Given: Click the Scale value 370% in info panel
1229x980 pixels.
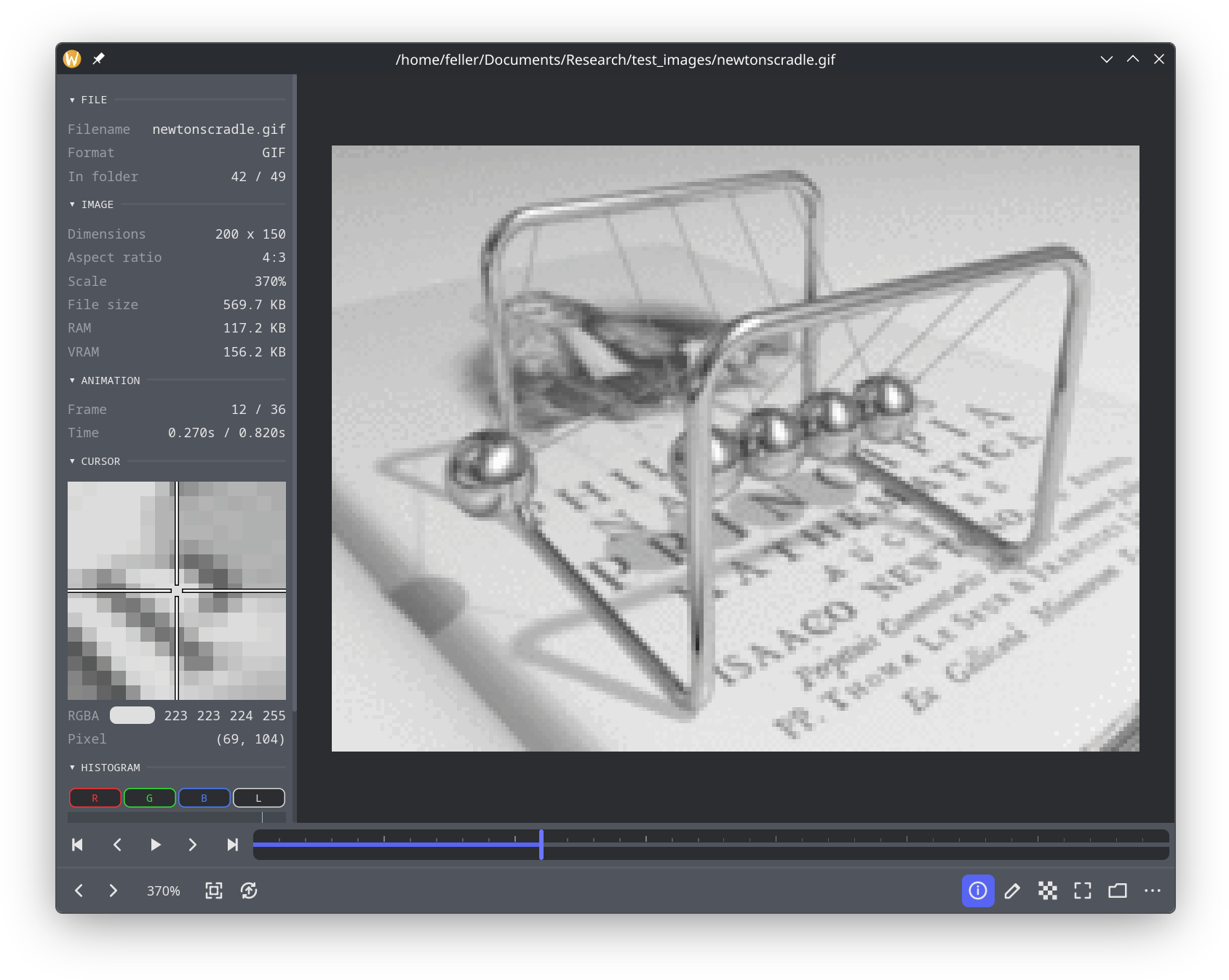Looking at the screenshot, I should (x=270, y=281).
